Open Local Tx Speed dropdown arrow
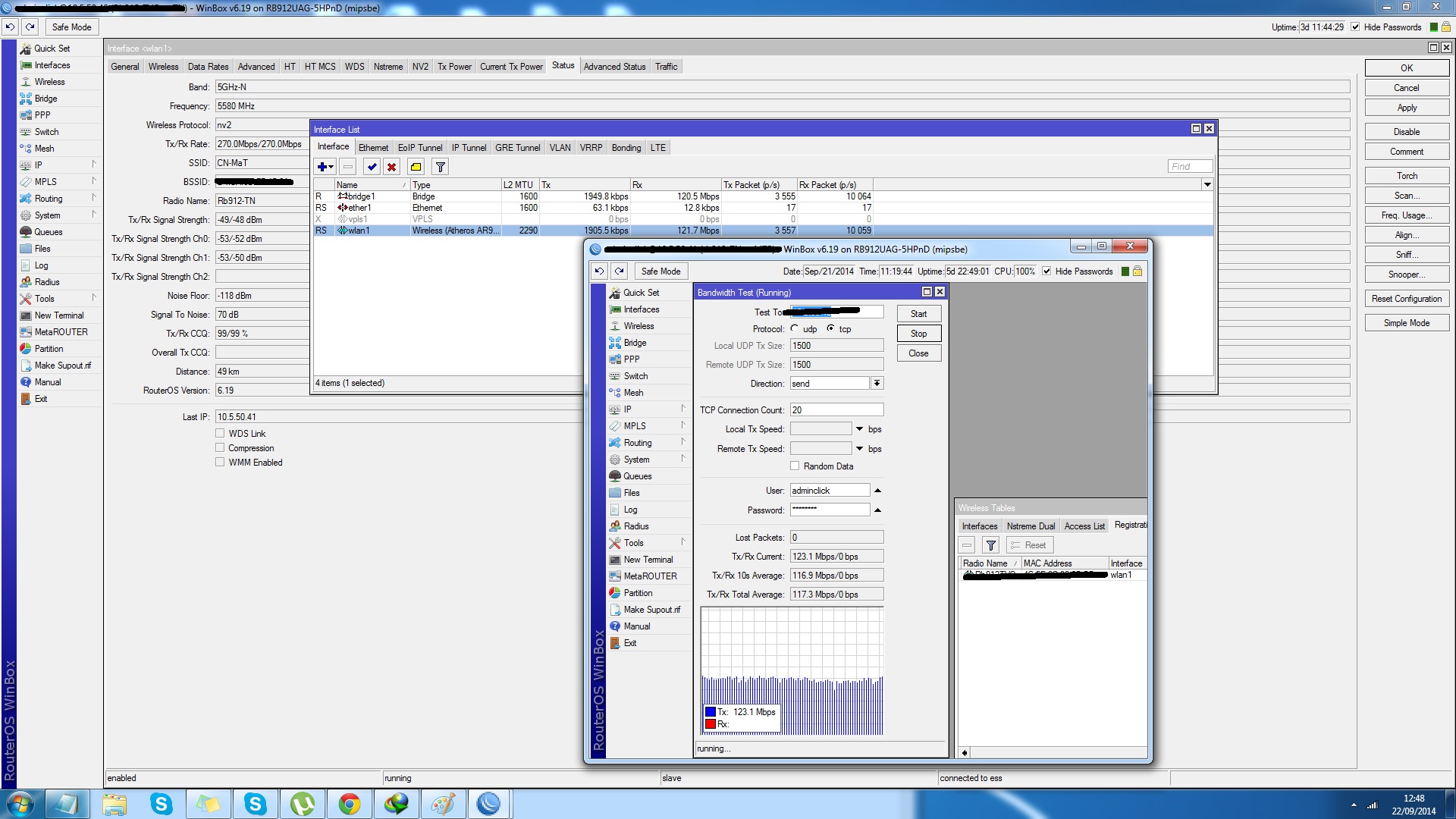This screenshot has width=1456, height=819. 859,429
